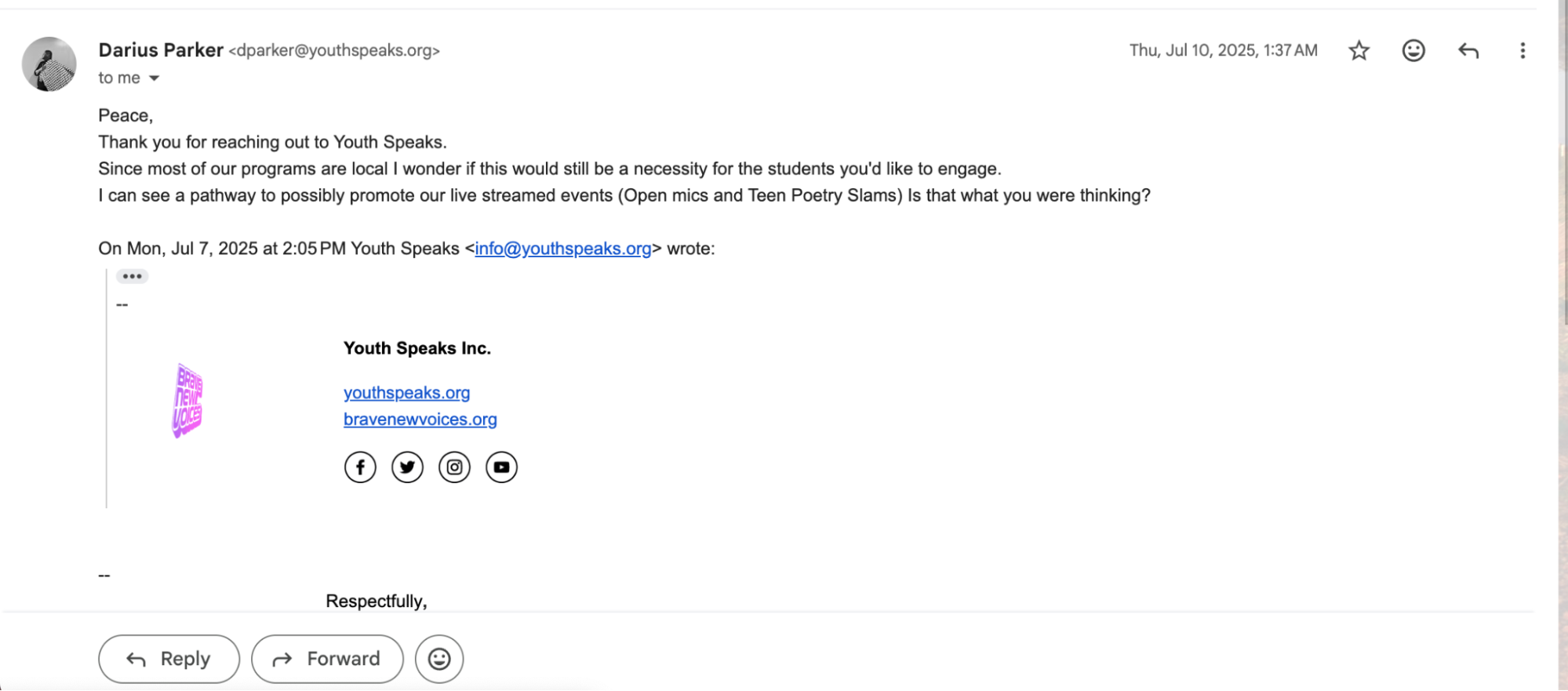Click the info@youthspeaks.org email link
Screen dimensions: 1568x691
pos(563,249)
